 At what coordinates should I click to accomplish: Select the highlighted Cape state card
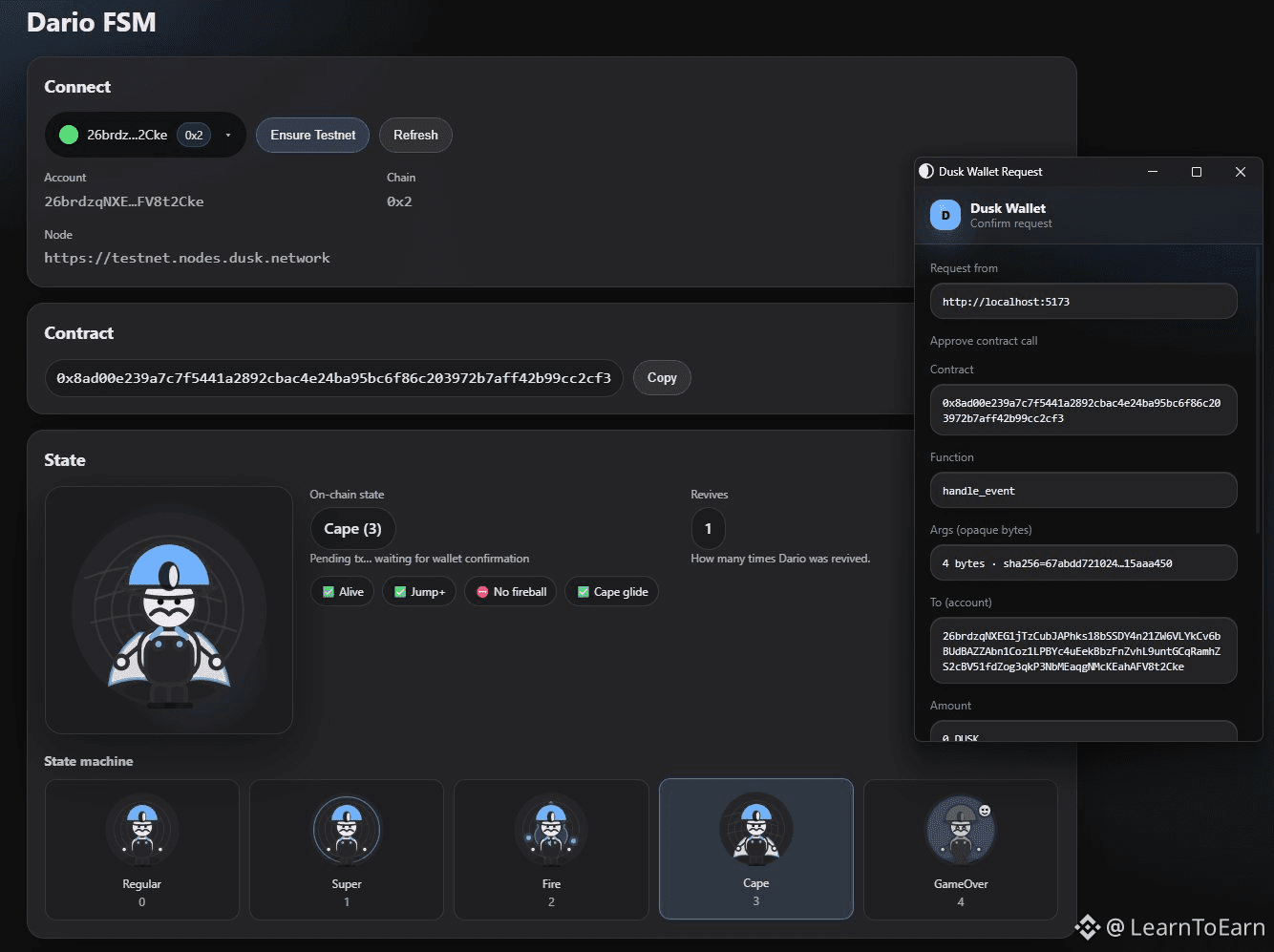pos(756,849)
